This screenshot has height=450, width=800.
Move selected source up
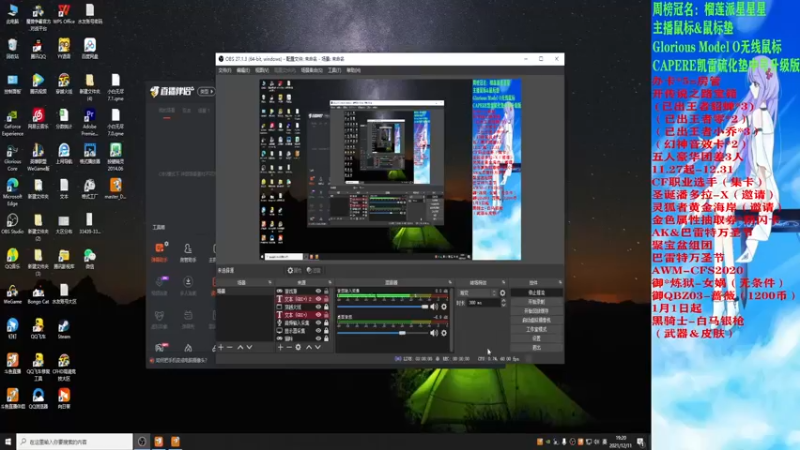[309, 347]
